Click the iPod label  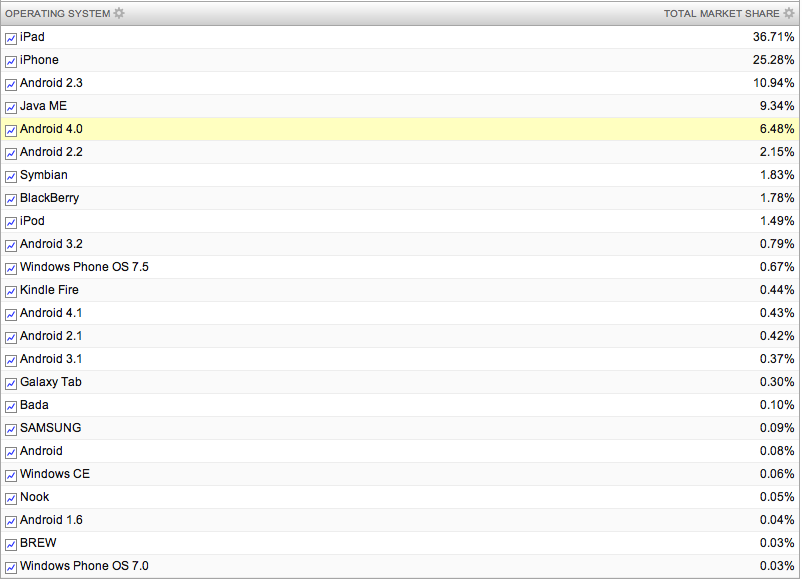pos(32,221)
